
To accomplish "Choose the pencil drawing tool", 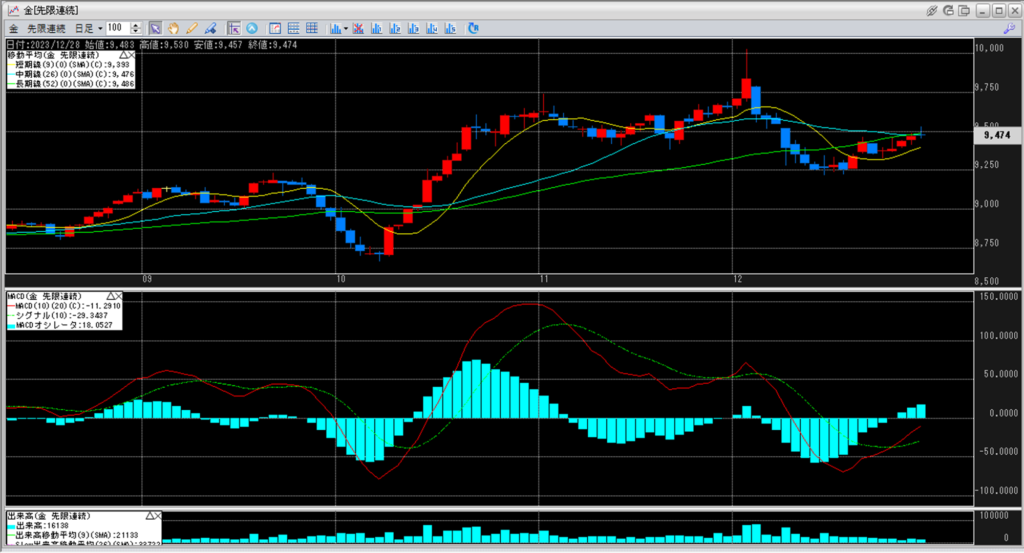I will (191, 28).
